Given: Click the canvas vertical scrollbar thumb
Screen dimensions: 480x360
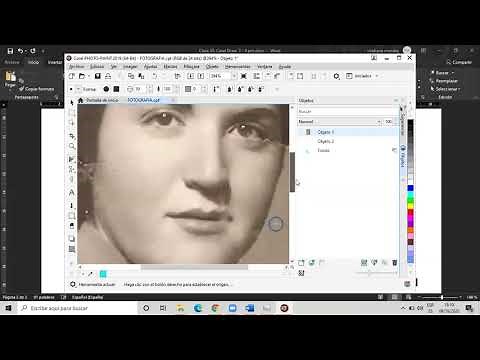Looking at the screenshot, I should [292, 172].
